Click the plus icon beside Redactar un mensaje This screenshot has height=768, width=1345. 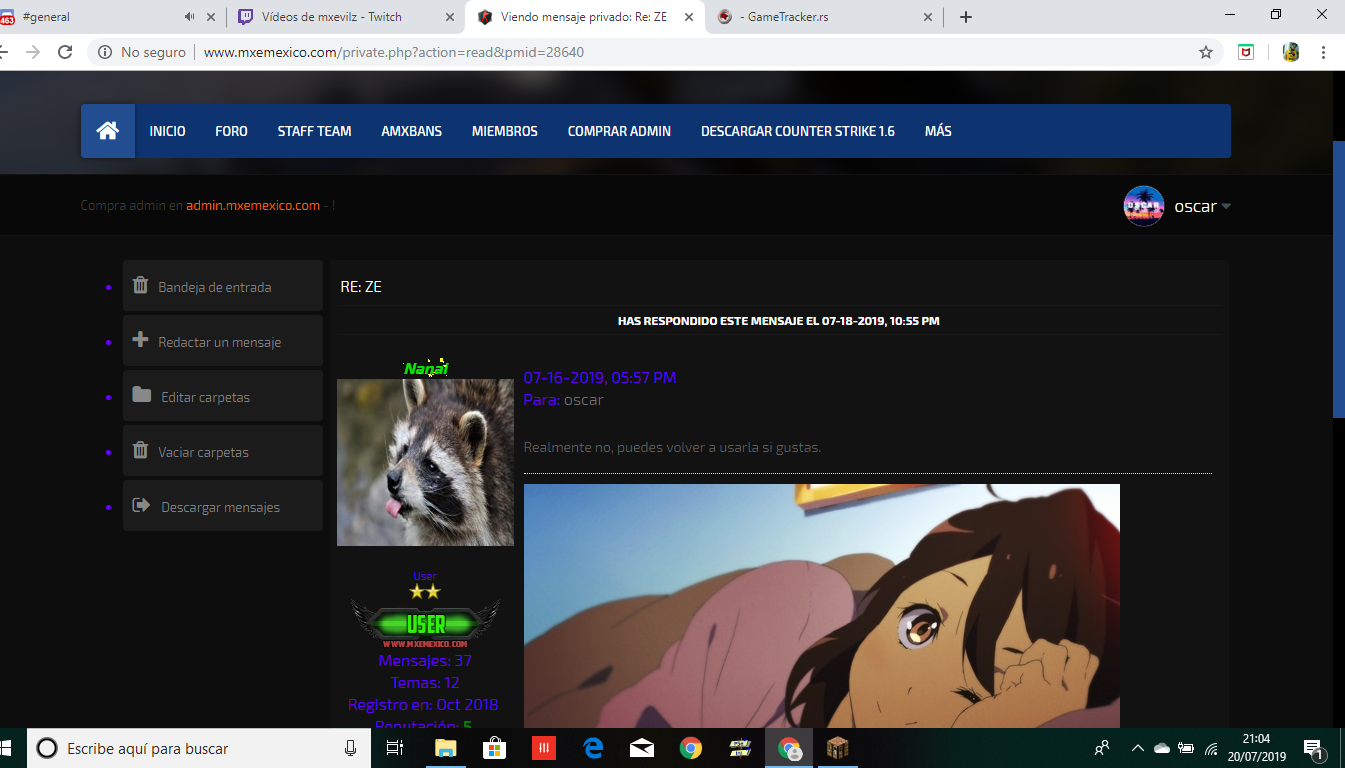pyautogui.click(x=141, y=340)
